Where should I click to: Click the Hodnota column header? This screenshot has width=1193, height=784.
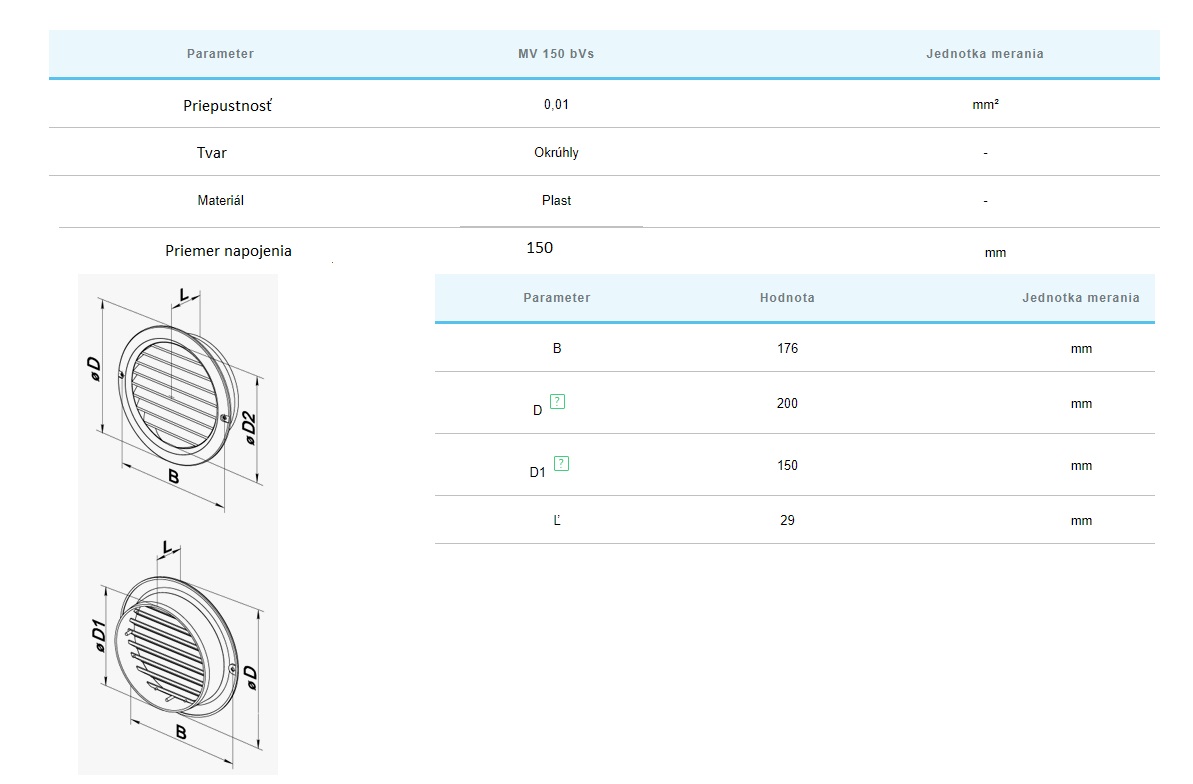(787, 298)
